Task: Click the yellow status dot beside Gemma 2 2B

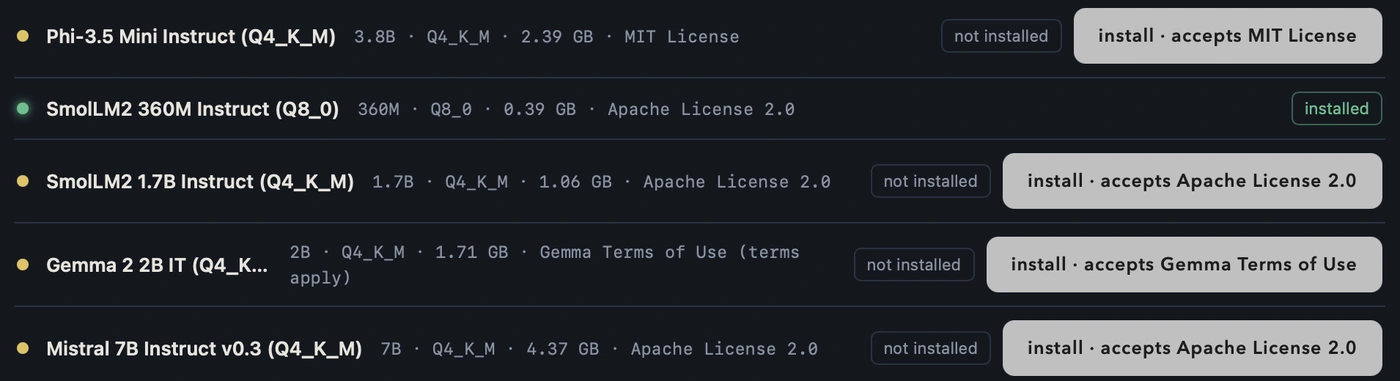Action: (x=22, y=264)
